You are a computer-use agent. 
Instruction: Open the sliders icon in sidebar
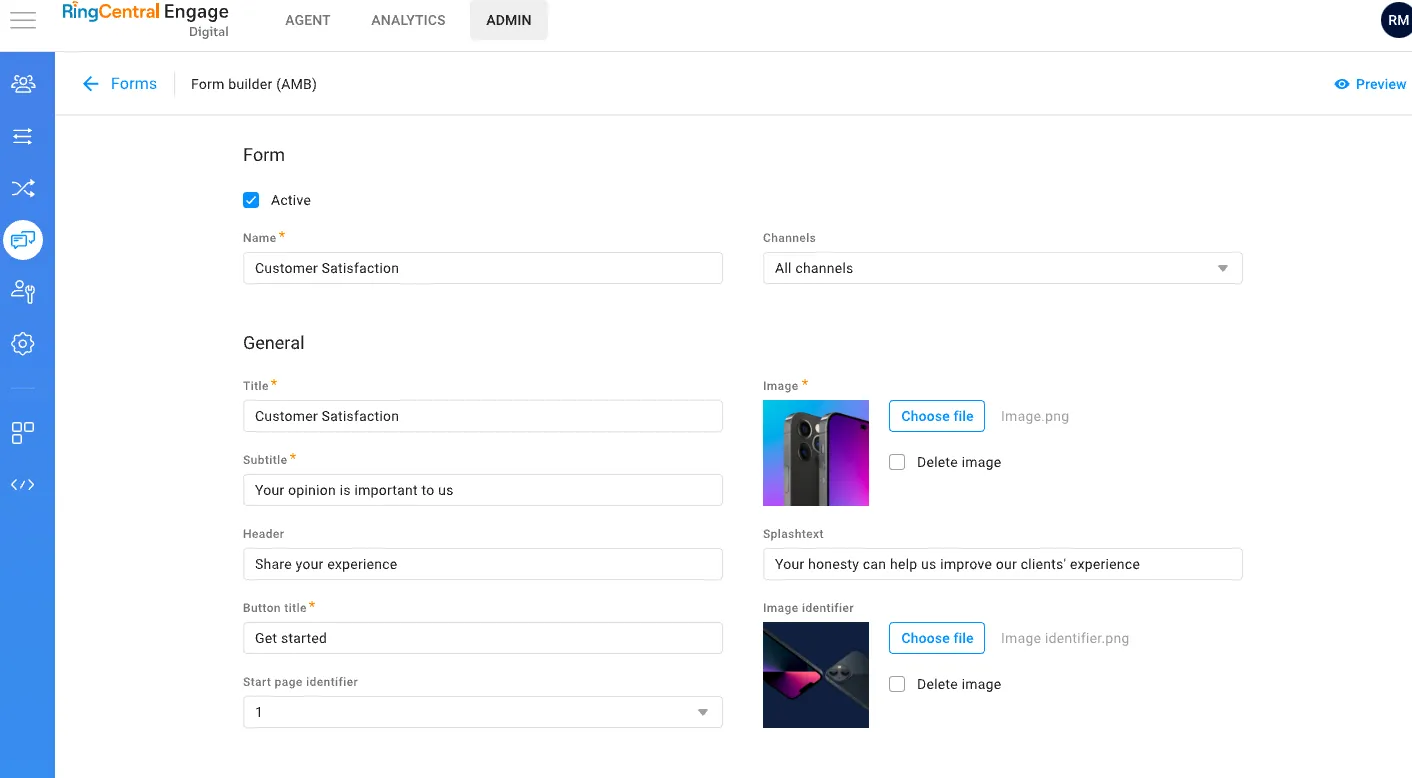(23, 136)
